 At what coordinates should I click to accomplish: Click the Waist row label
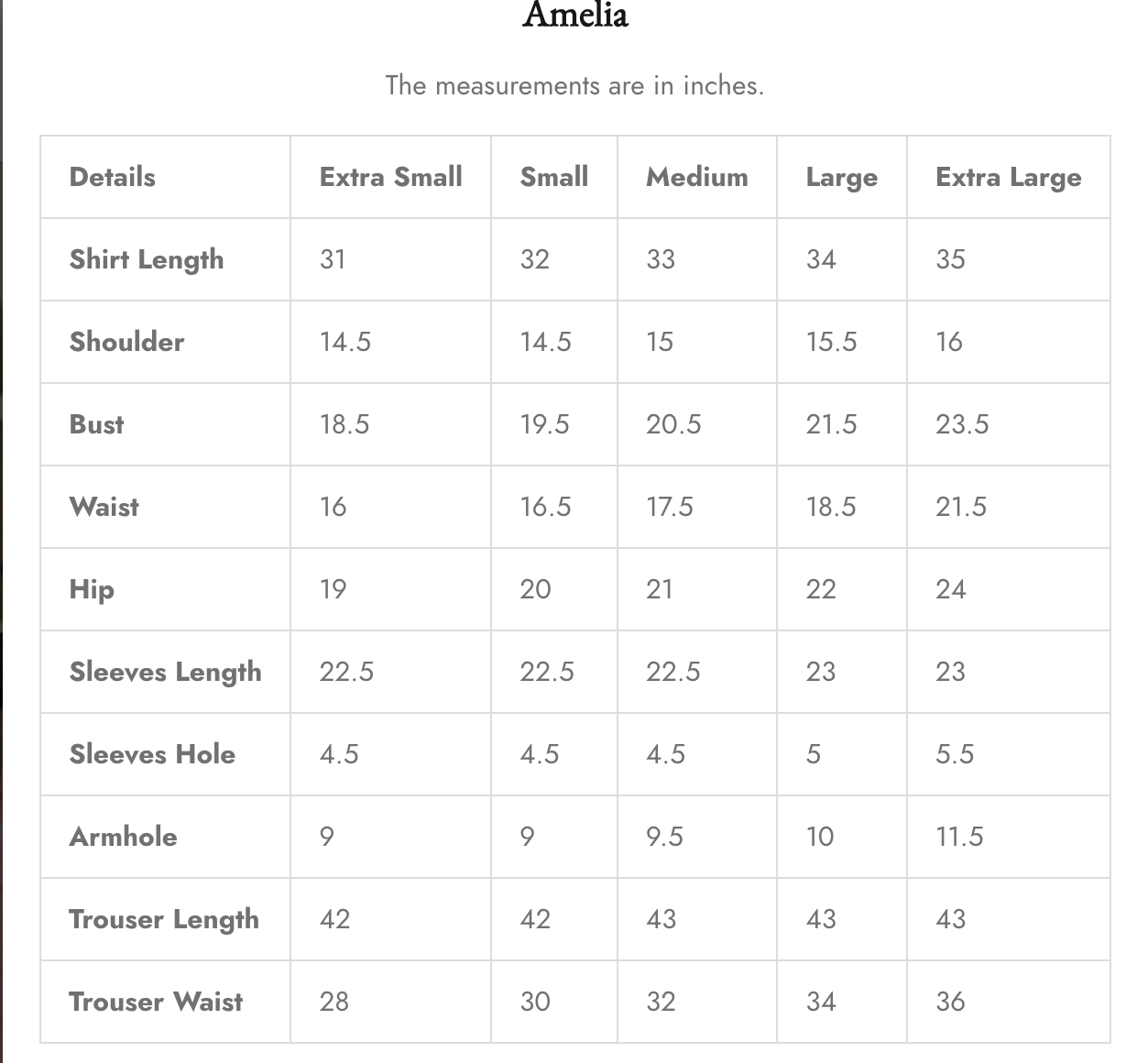104,507
